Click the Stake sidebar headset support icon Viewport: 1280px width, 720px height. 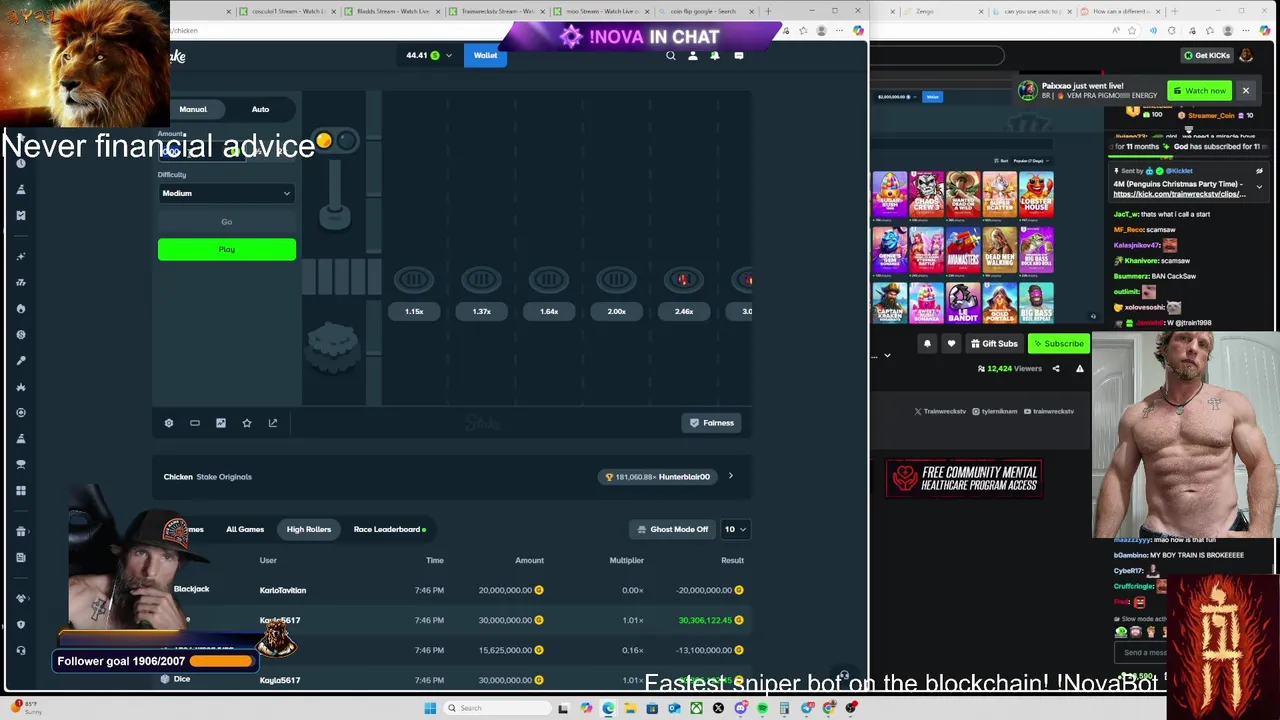point(21,650)
